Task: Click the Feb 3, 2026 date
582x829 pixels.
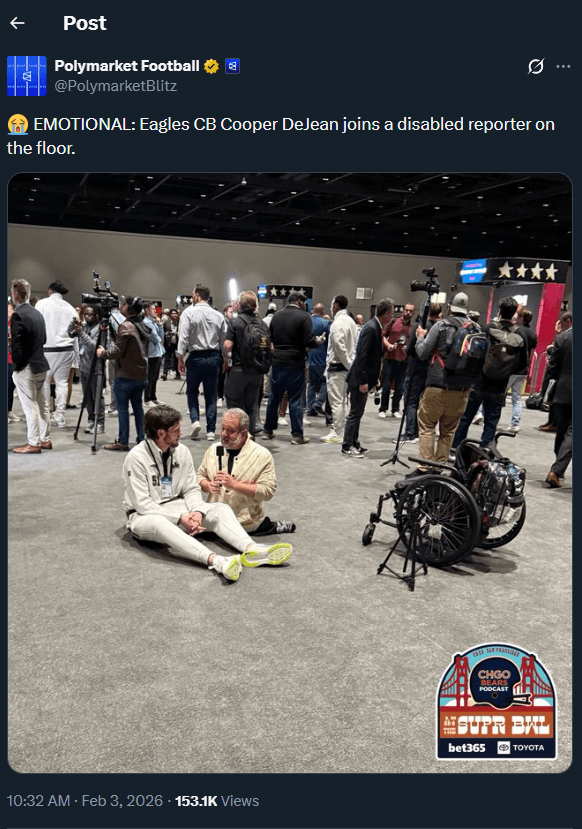Action: click(122, 801)
